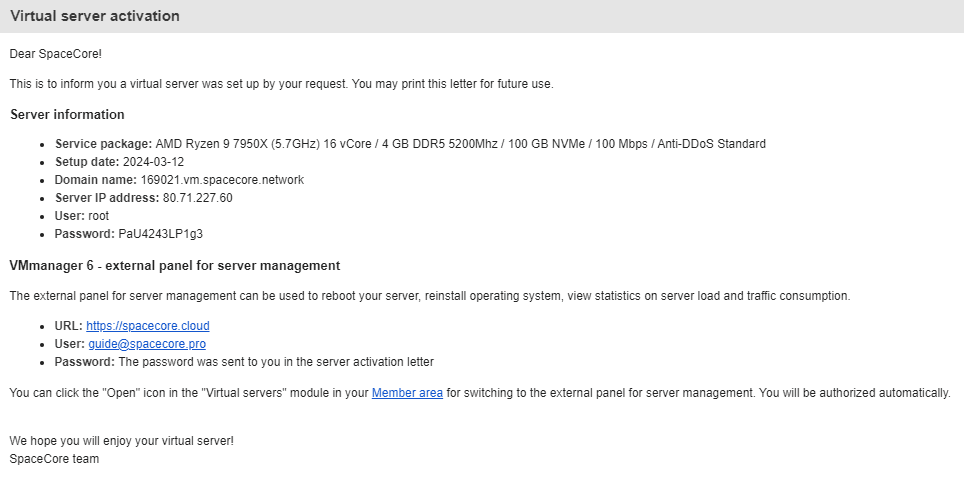Viewport: 964px width, 487px height.
Task: Open the https://spacecore.cloud URL link
Action: 147,326
